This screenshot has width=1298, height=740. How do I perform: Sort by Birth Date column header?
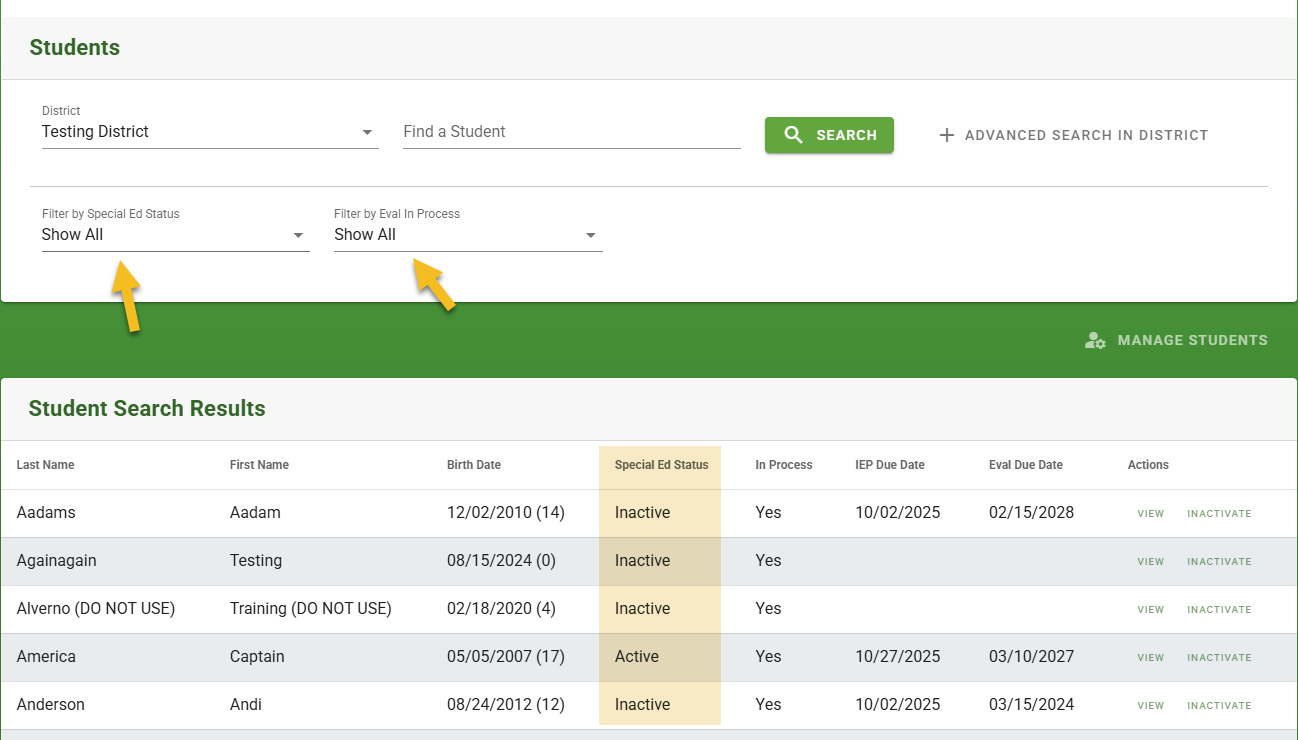pos(474,465)
